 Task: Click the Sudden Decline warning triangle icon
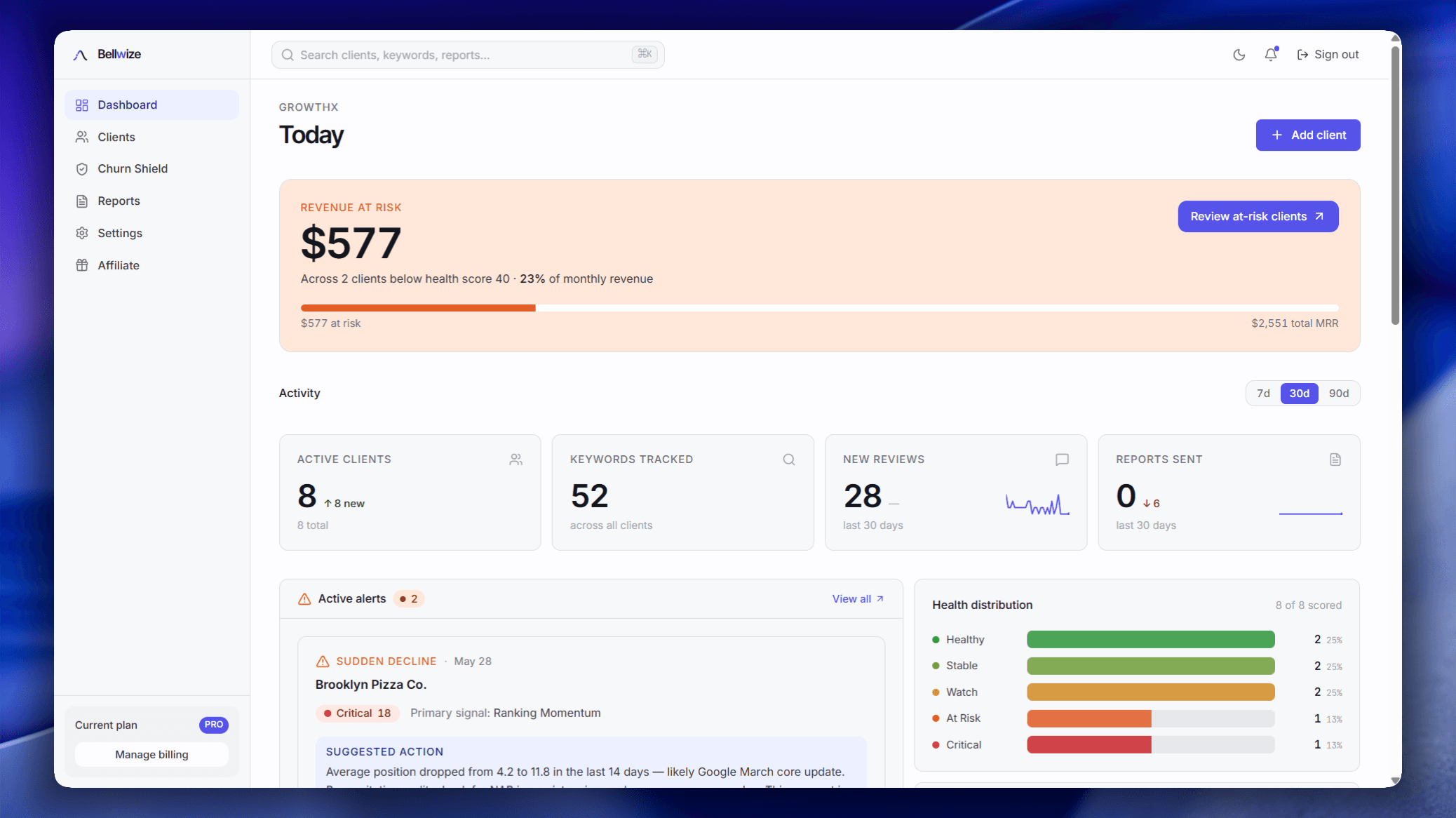[x=323, y=662]
